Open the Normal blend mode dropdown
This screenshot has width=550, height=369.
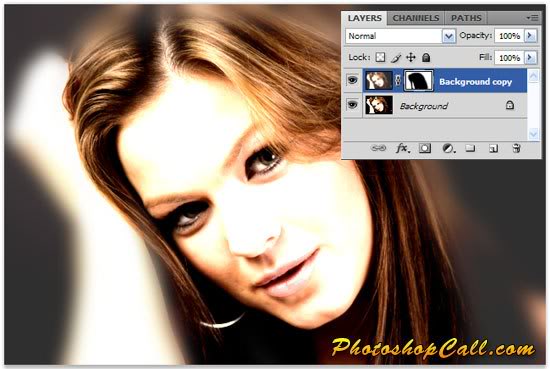point(400,36)
